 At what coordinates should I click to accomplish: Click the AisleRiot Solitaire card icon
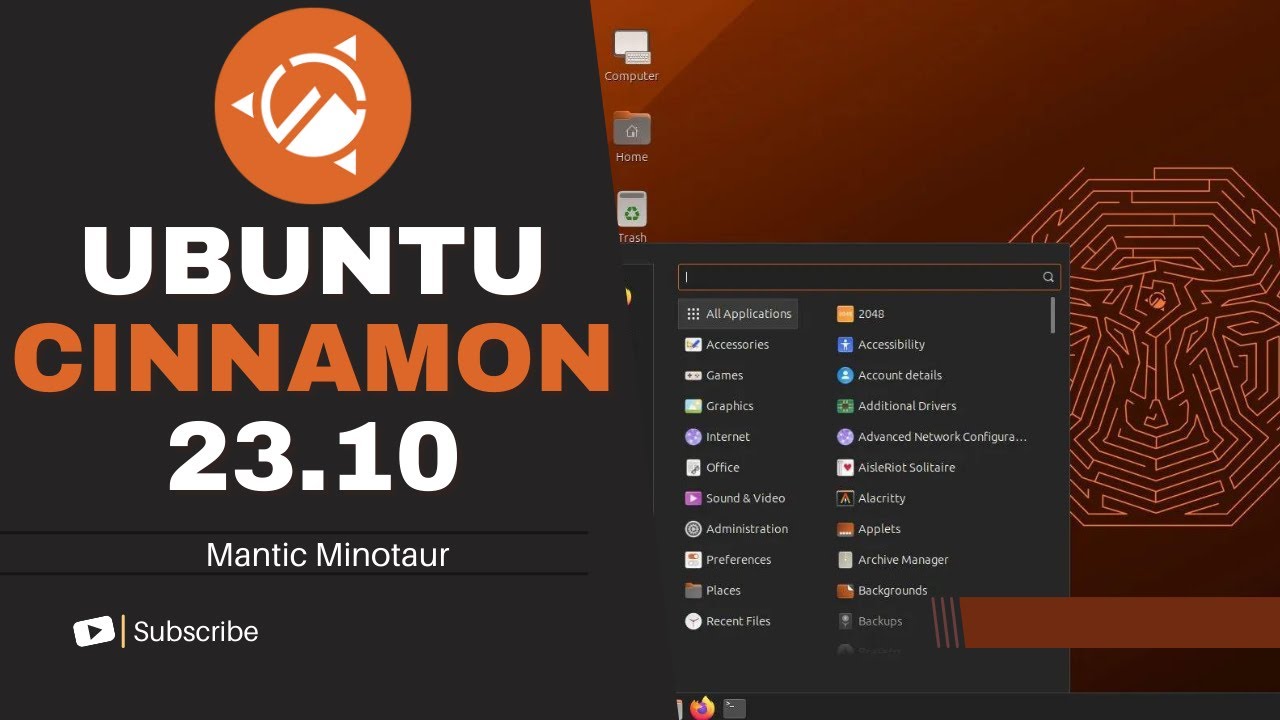[845, 468]
